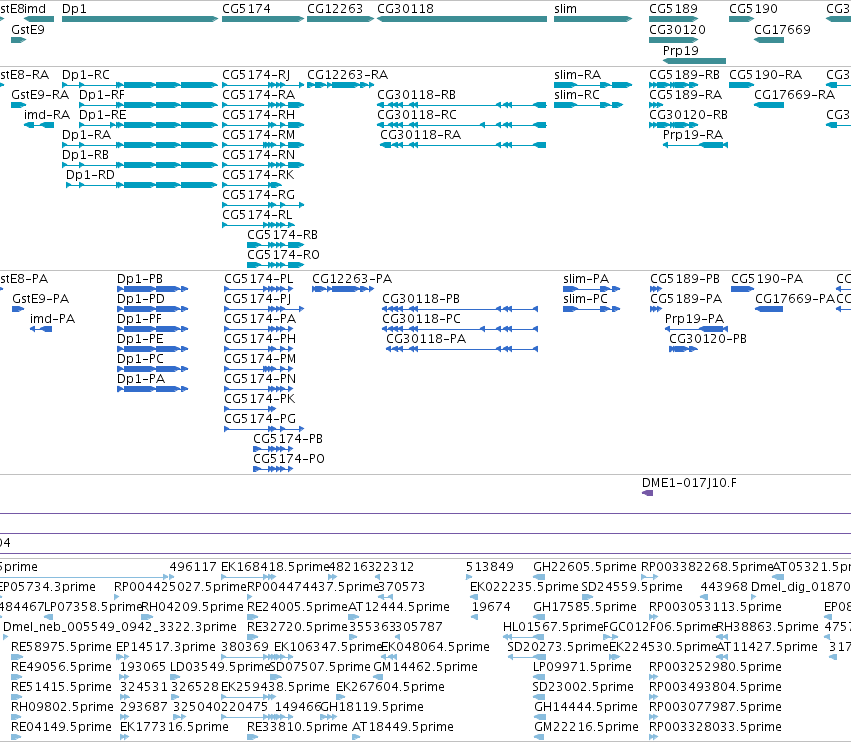Screen dimensions: 851x742
Task: Select the CG5190 gene feature
Action: coord(741,19)
